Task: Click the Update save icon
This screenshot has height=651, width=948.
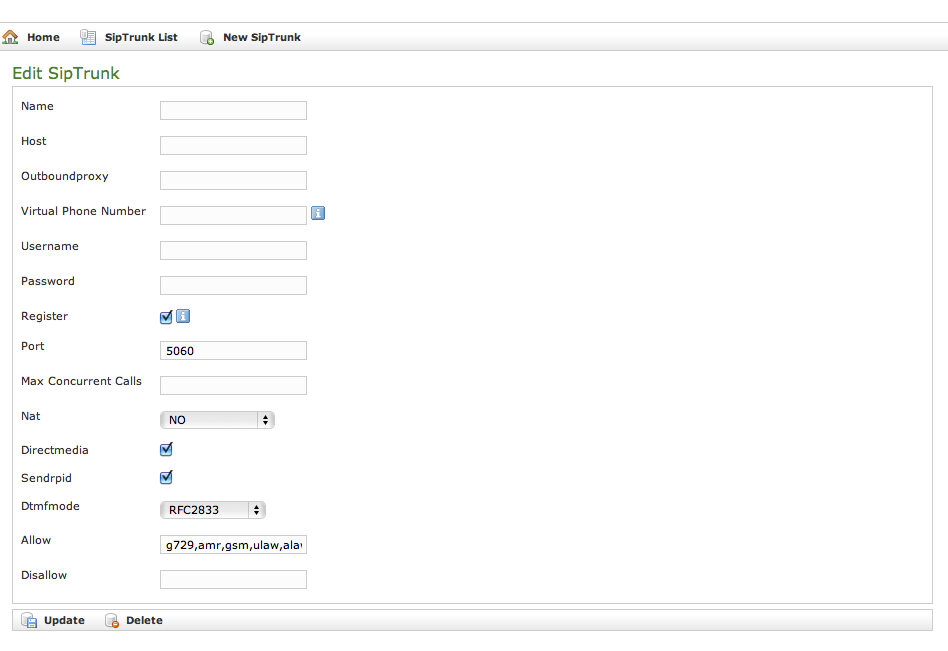Action: tap(29, 620)
